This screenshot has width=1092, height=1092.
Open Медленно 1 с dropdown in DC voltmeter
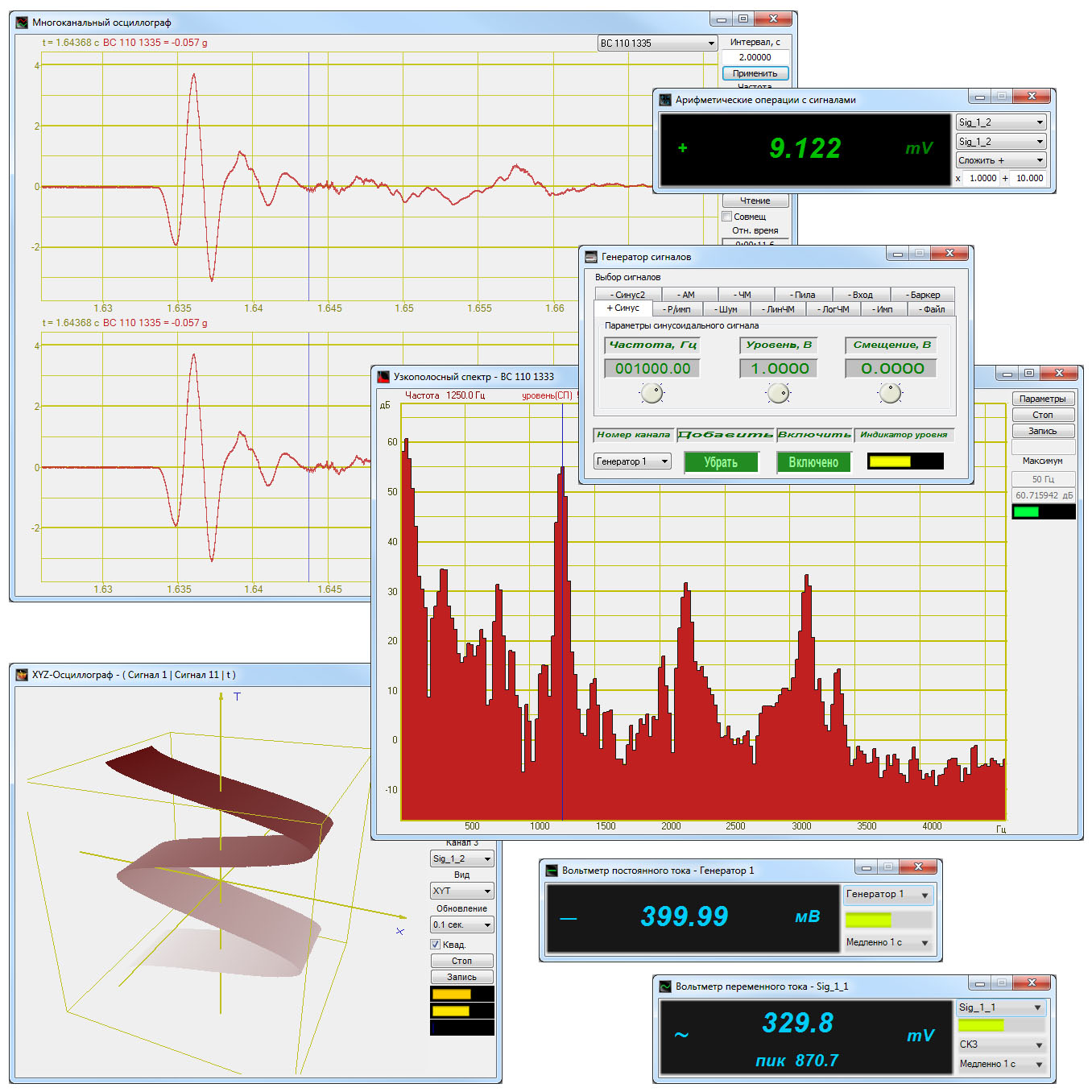[887, 942]
